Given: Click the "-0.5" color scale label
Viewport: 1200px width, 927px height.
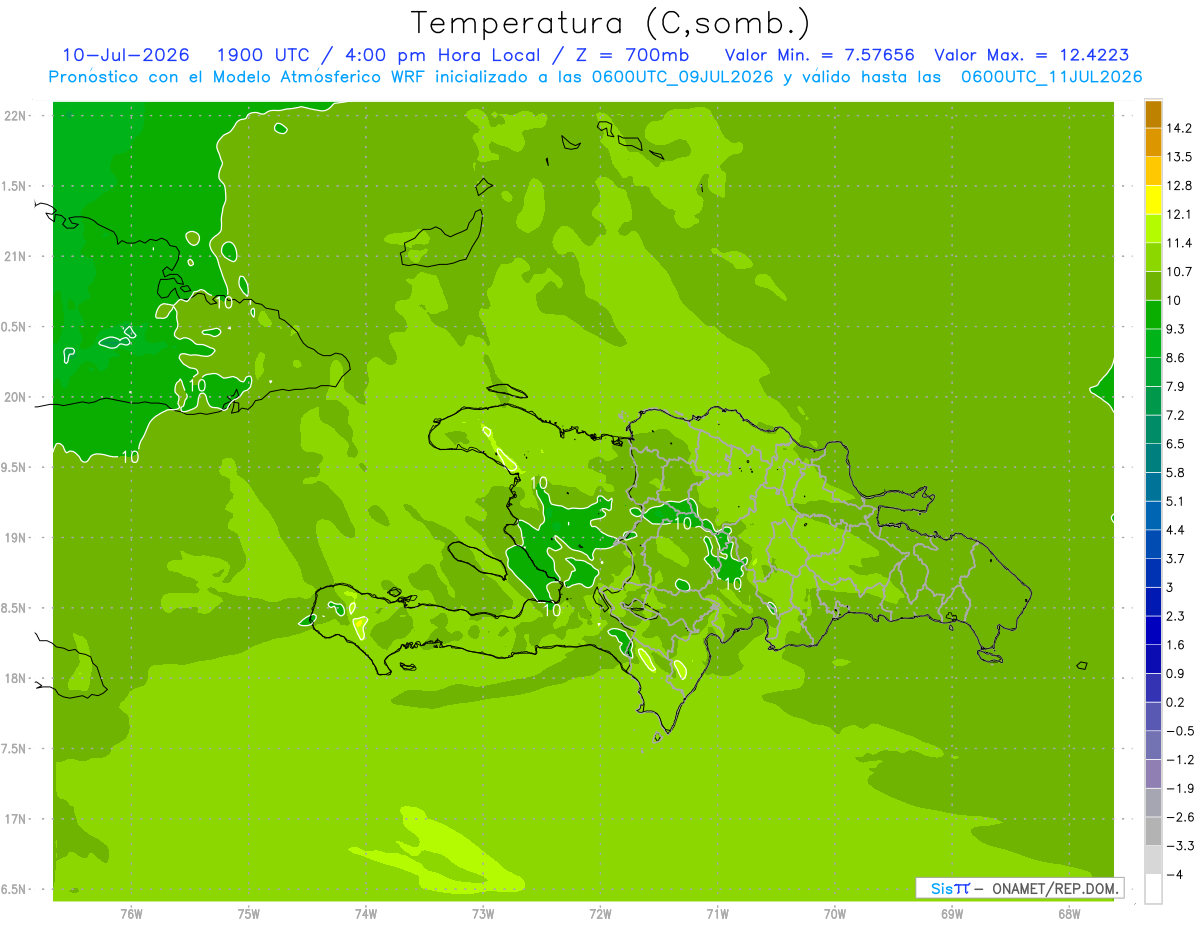Looking at the screenshot, I should point(1179,731).
